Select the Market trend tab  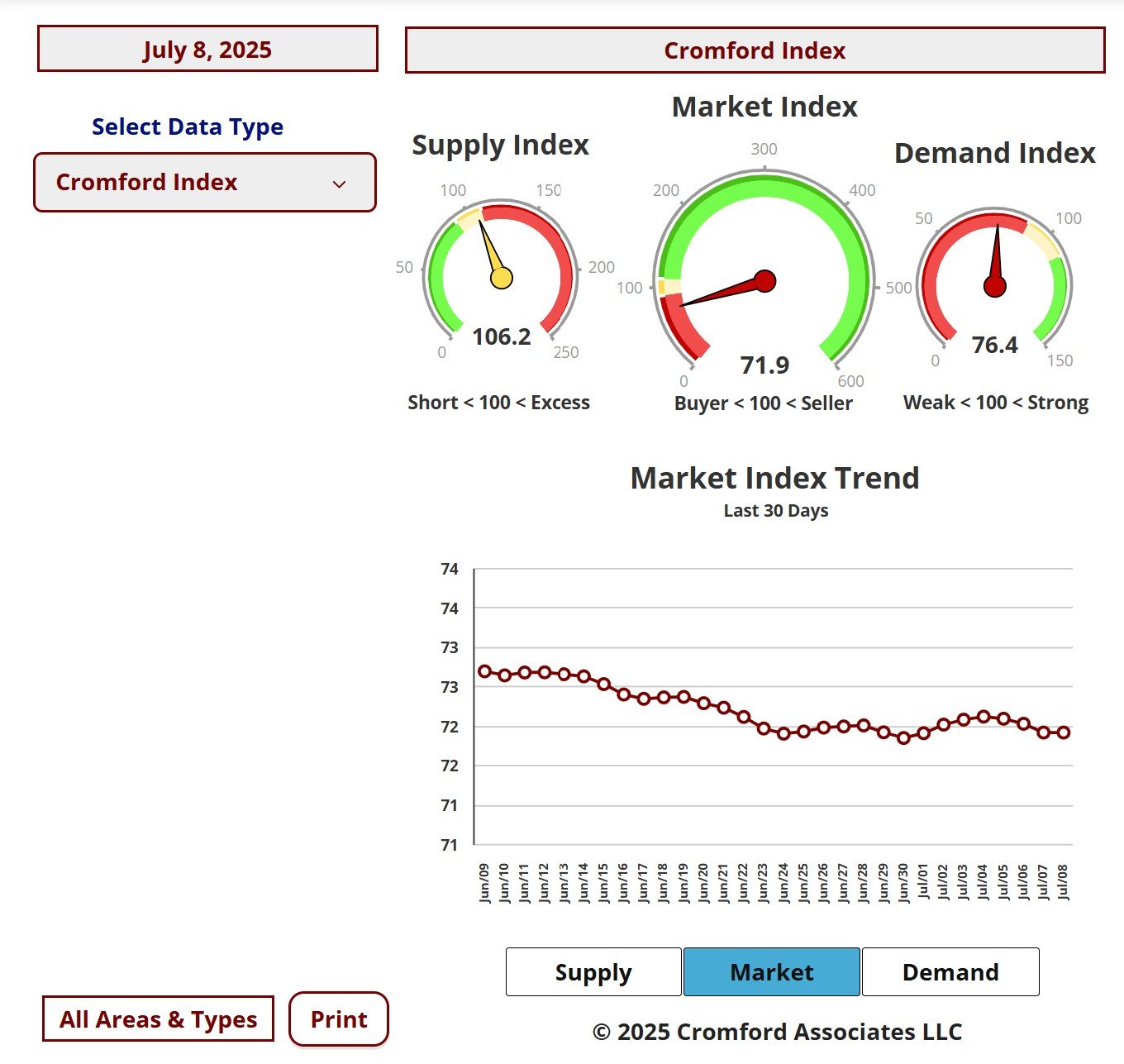[772, 972]
